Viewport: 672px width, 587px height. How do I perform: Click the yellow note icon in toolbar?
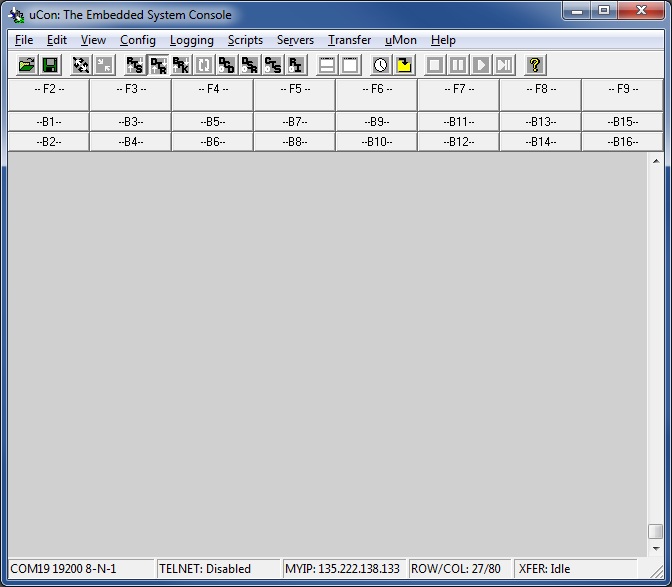point(404,65)
